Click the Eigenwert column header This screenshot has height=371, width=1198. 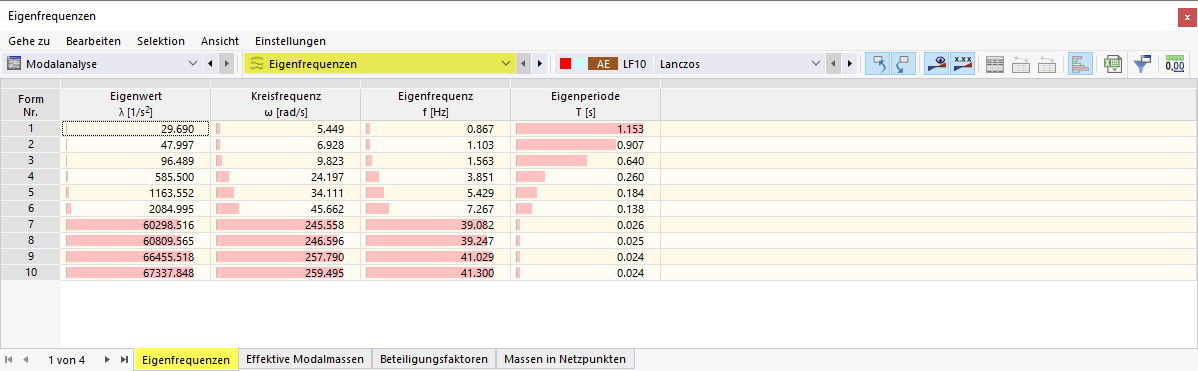point(135,105)
